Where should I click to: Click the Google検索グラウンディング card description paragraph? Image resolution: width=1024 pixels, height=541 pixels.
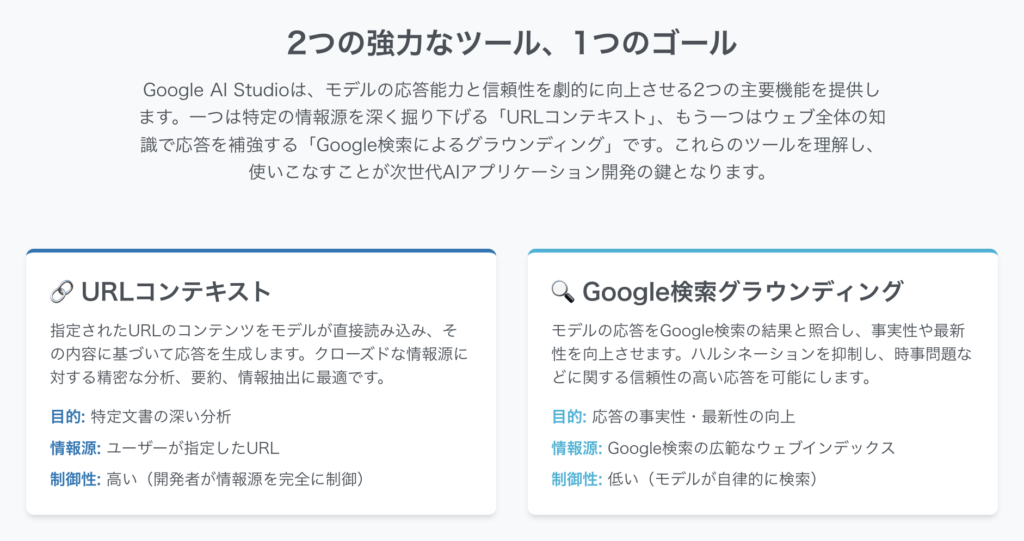pyautogui.click(x=761, y=353)
